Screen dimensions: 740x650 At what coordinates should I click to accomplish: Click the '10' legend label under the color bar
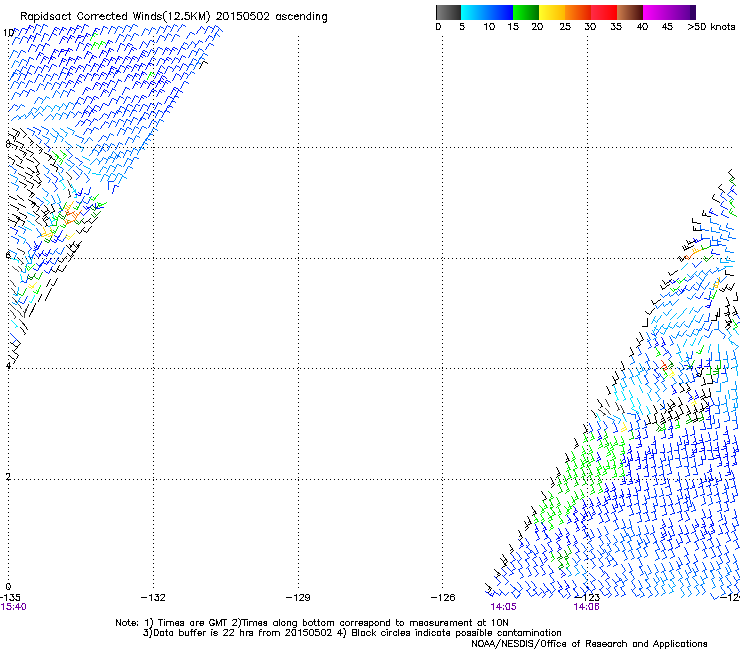[x=489, y=27]
